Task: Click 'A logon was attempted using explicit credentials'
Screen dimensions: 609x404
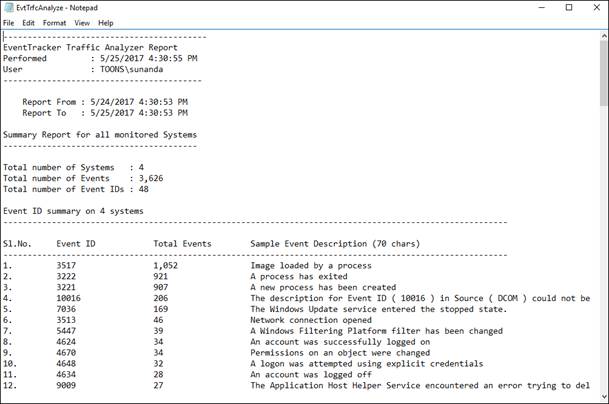Action: [367, 364]
